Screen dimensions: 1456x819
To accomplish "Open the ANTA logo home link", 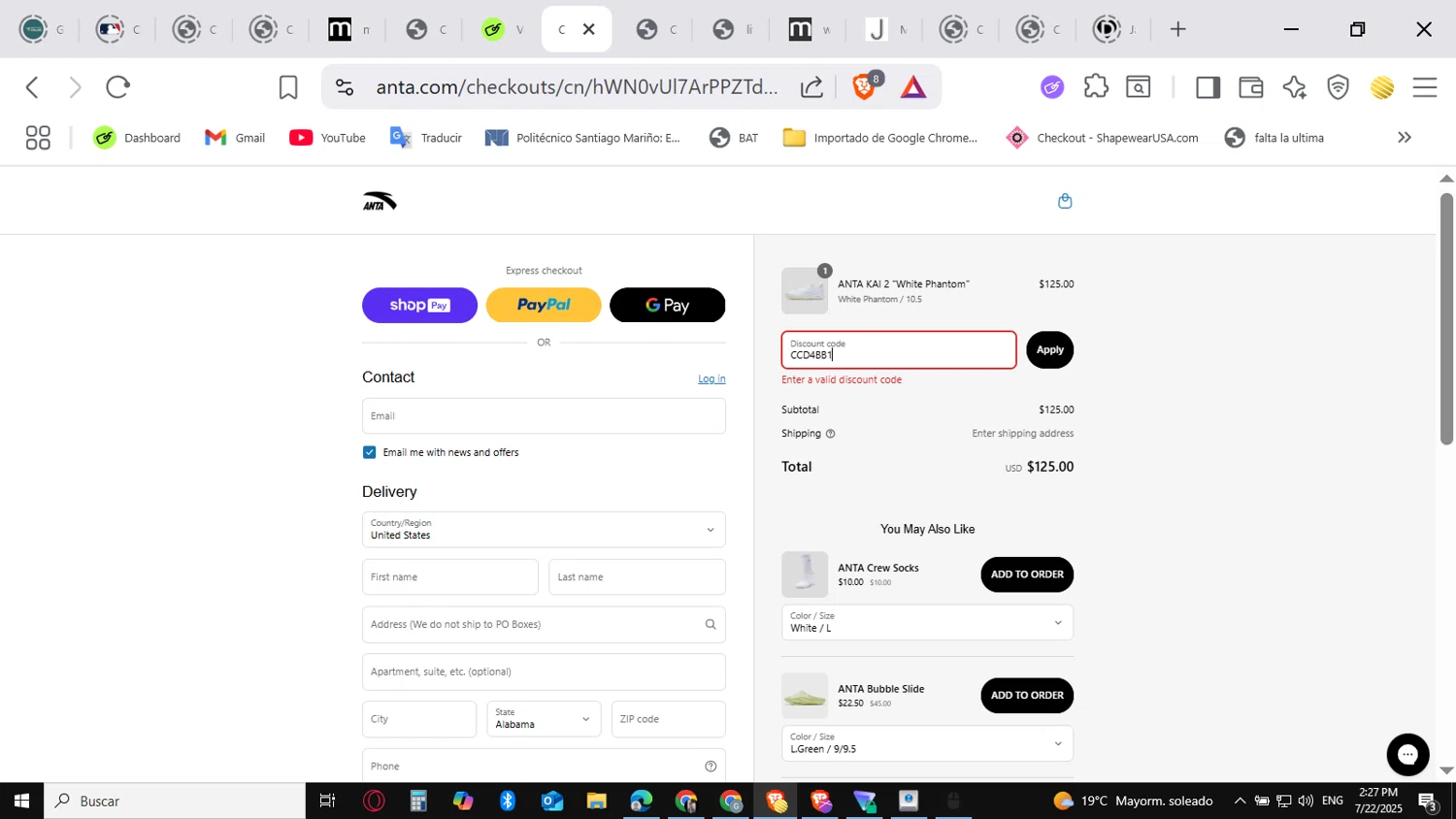I will click(x=380, y=201).
